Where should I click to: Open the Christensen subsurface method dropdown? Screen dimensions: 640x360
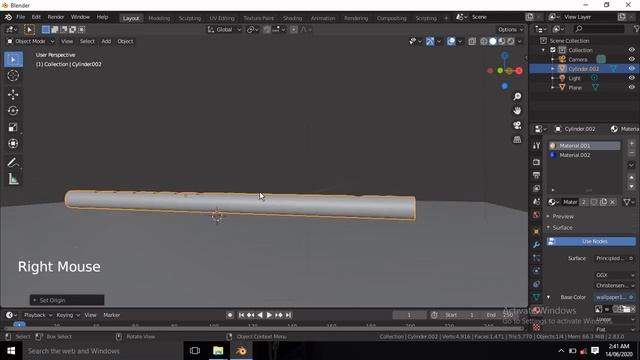click(614, 286)
